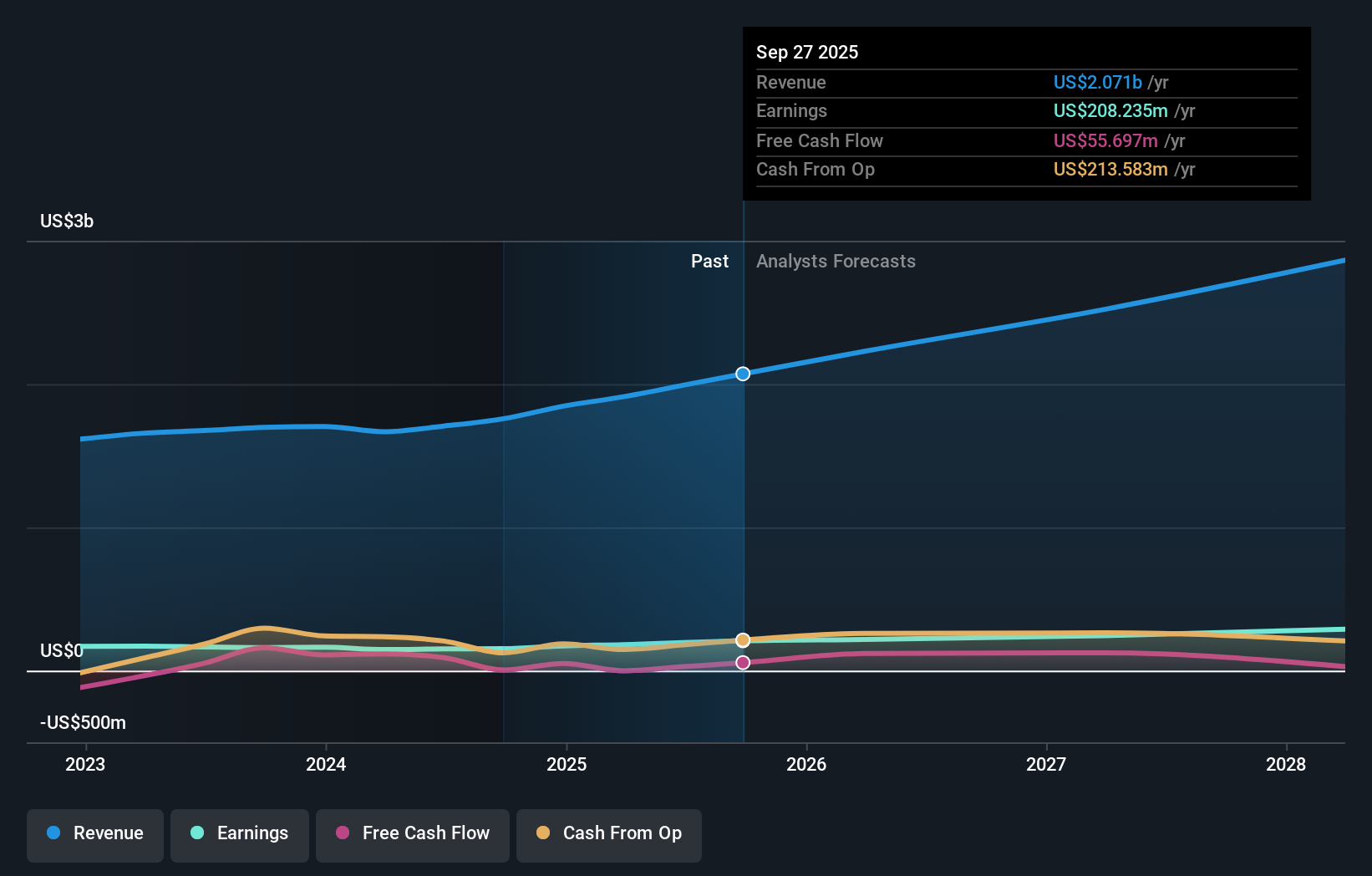The image size is (1372, 876).
Task: Click the highlighted Sep 2025 vertical marker line
Action: pos(743,502)
